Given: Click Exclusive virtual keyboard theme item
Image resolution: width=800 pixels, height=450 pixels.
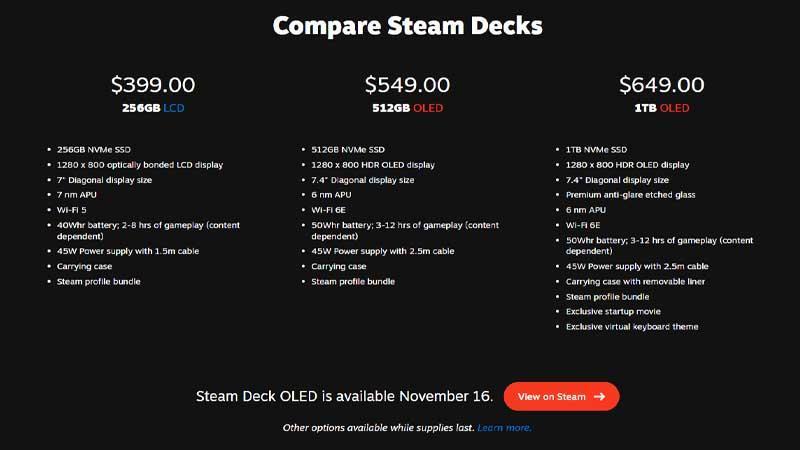Looking at the screenshot, I should (x=632, y=327).
